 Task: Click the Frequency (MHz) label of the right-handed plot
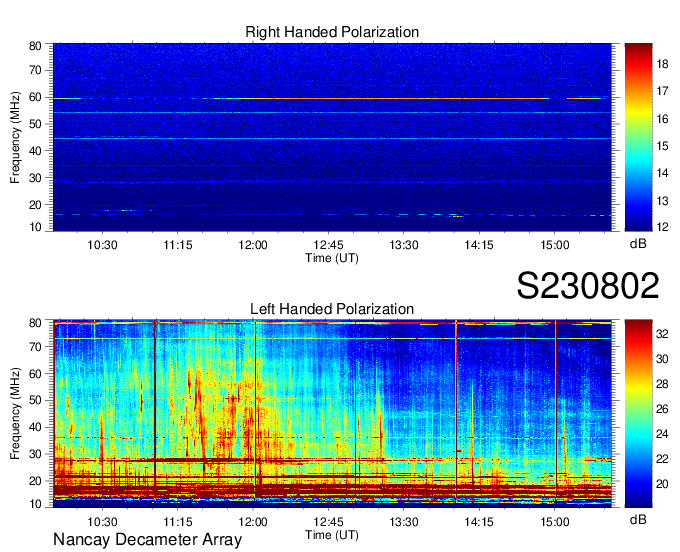click(15, 137)
